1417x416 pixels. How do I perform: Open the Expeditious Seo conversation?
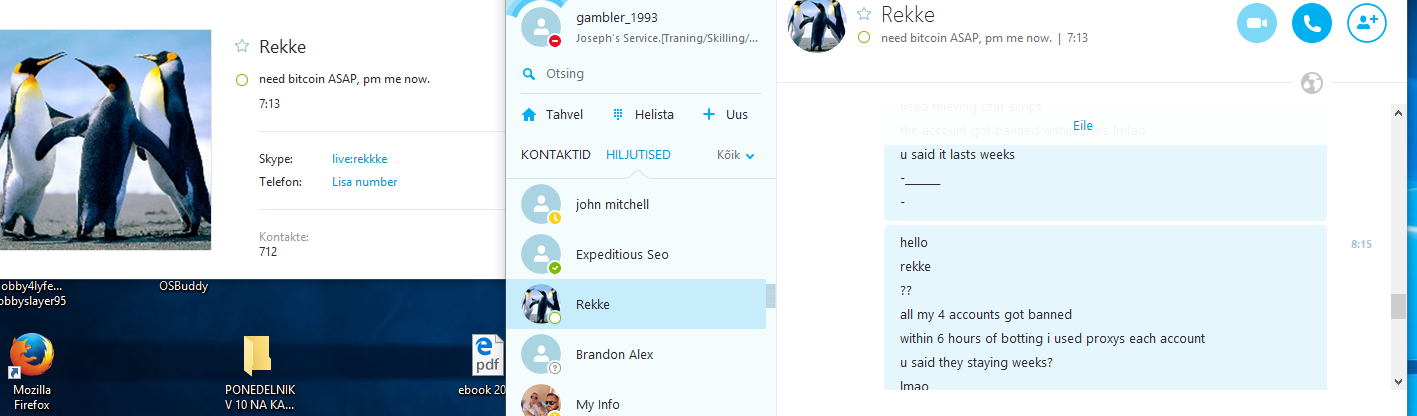click(636, 254)
